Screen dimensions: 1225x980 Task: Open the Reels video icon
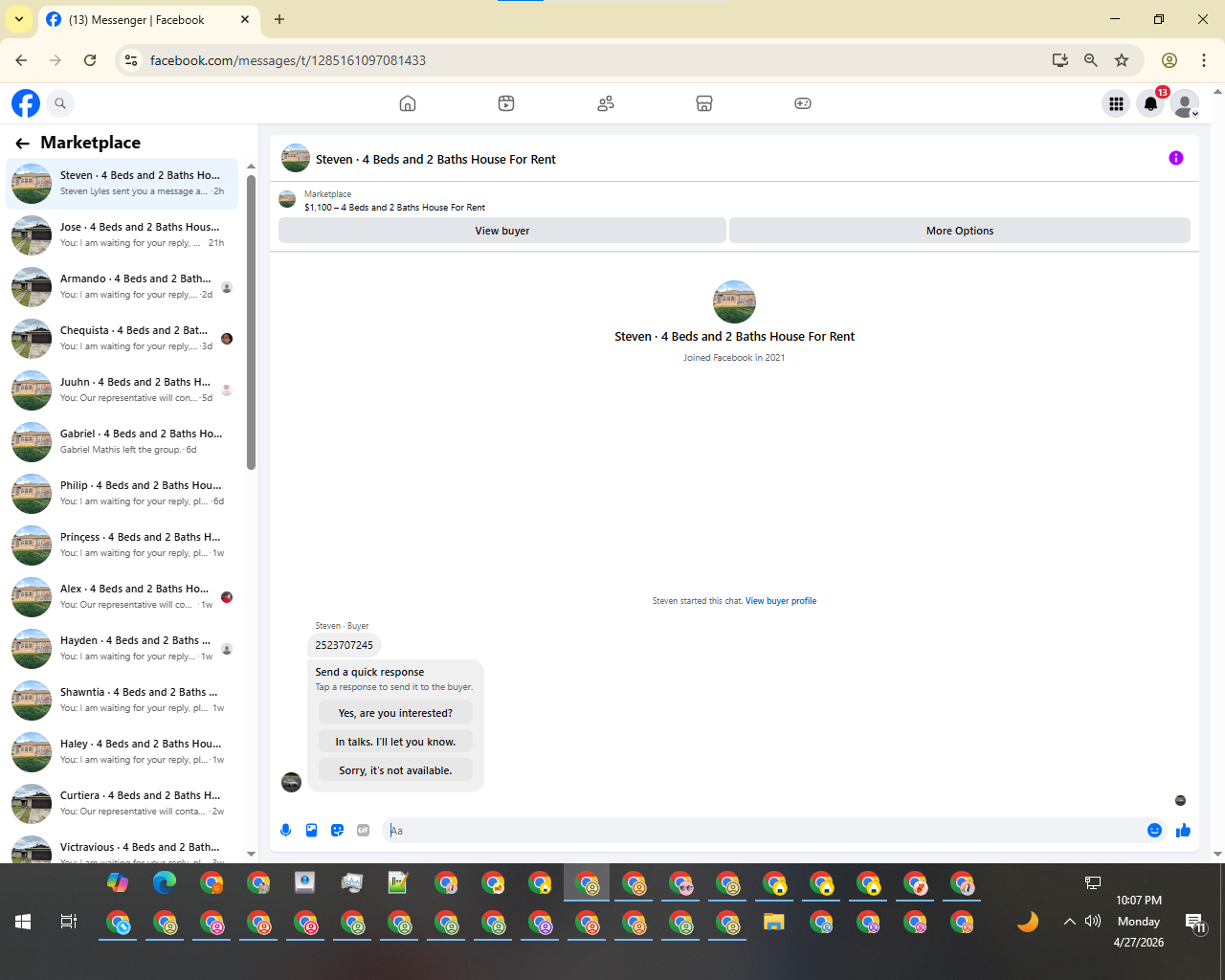pos(506,103)
